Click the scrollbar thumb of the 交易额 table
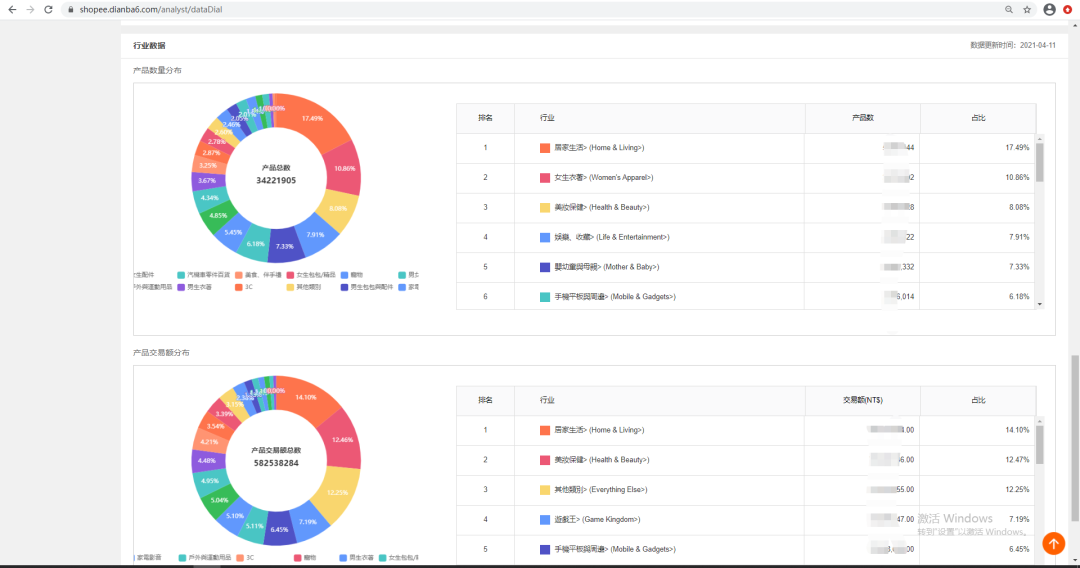1080x568 pixels. (x=1039, y=445)
